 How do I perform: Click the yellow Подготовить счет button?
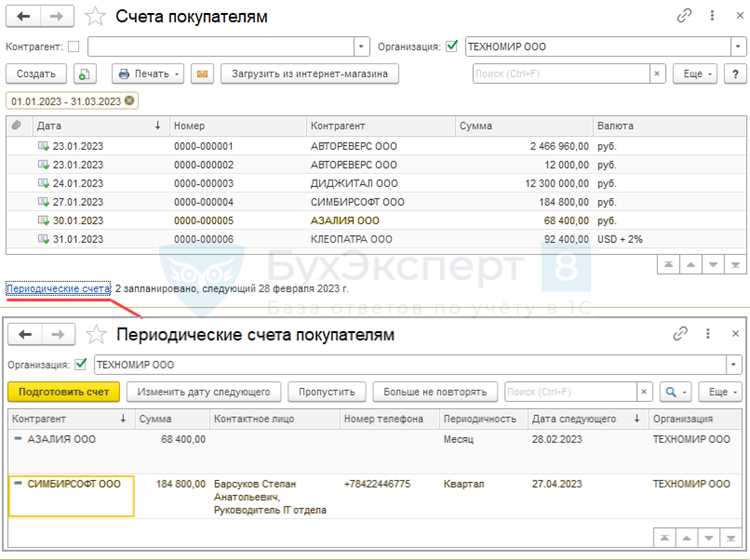coord(64,392)
